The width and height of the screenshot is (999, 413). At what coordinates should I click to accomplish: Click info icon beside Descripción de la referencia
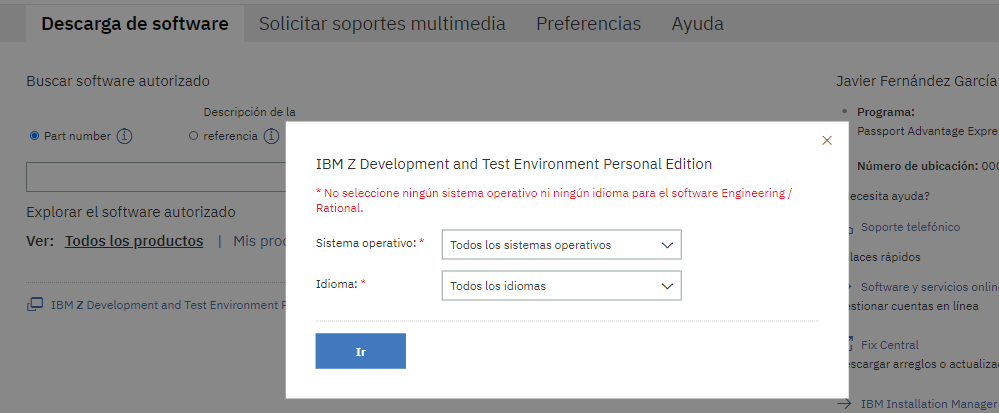coord(271,136)
